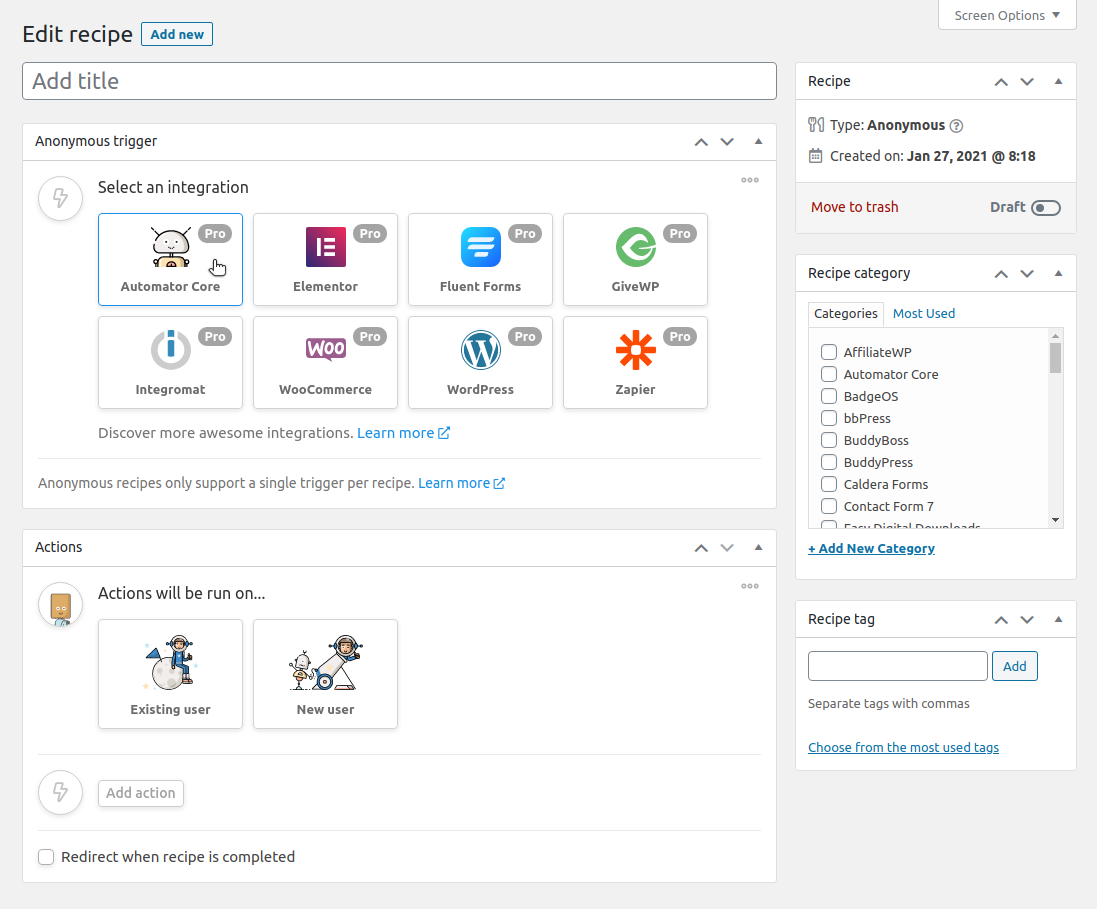Choose Existing user for actions

coord(170,674)
